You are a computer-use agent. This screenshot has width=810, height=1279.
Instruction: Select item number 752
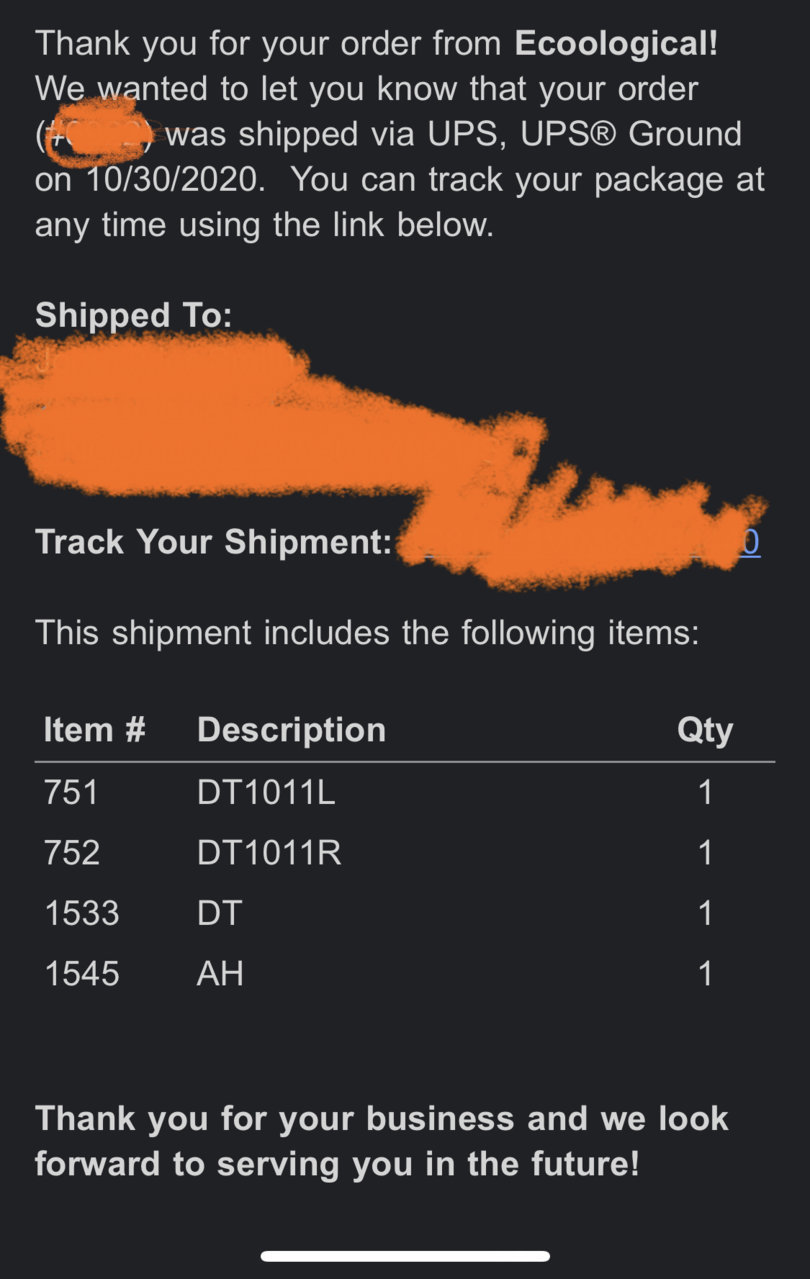[72, 853]
